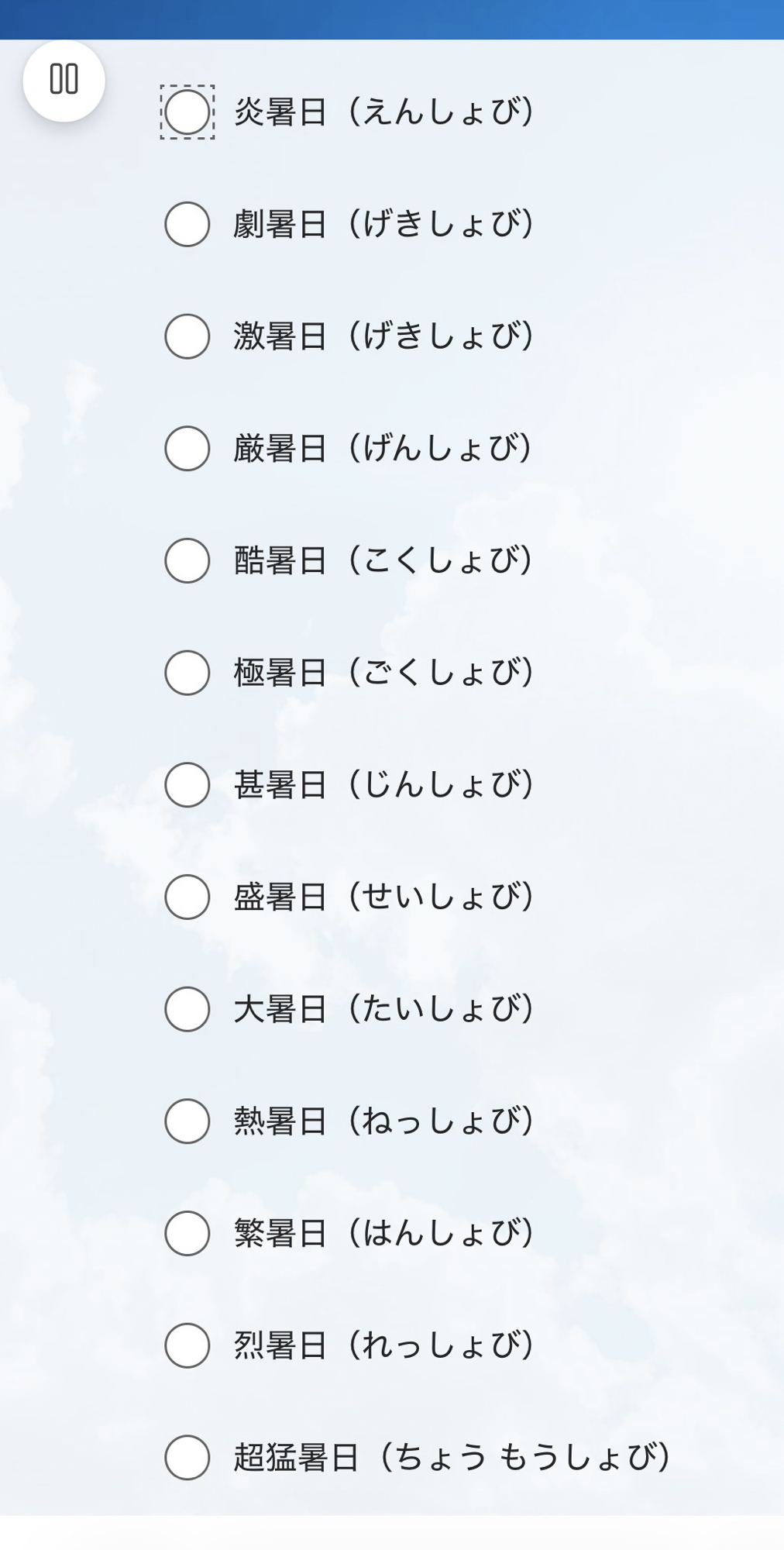Click the 炎暑日（えんしょび） option label text
Viewport: 784px width, 1550px height.
coord(383,112)
